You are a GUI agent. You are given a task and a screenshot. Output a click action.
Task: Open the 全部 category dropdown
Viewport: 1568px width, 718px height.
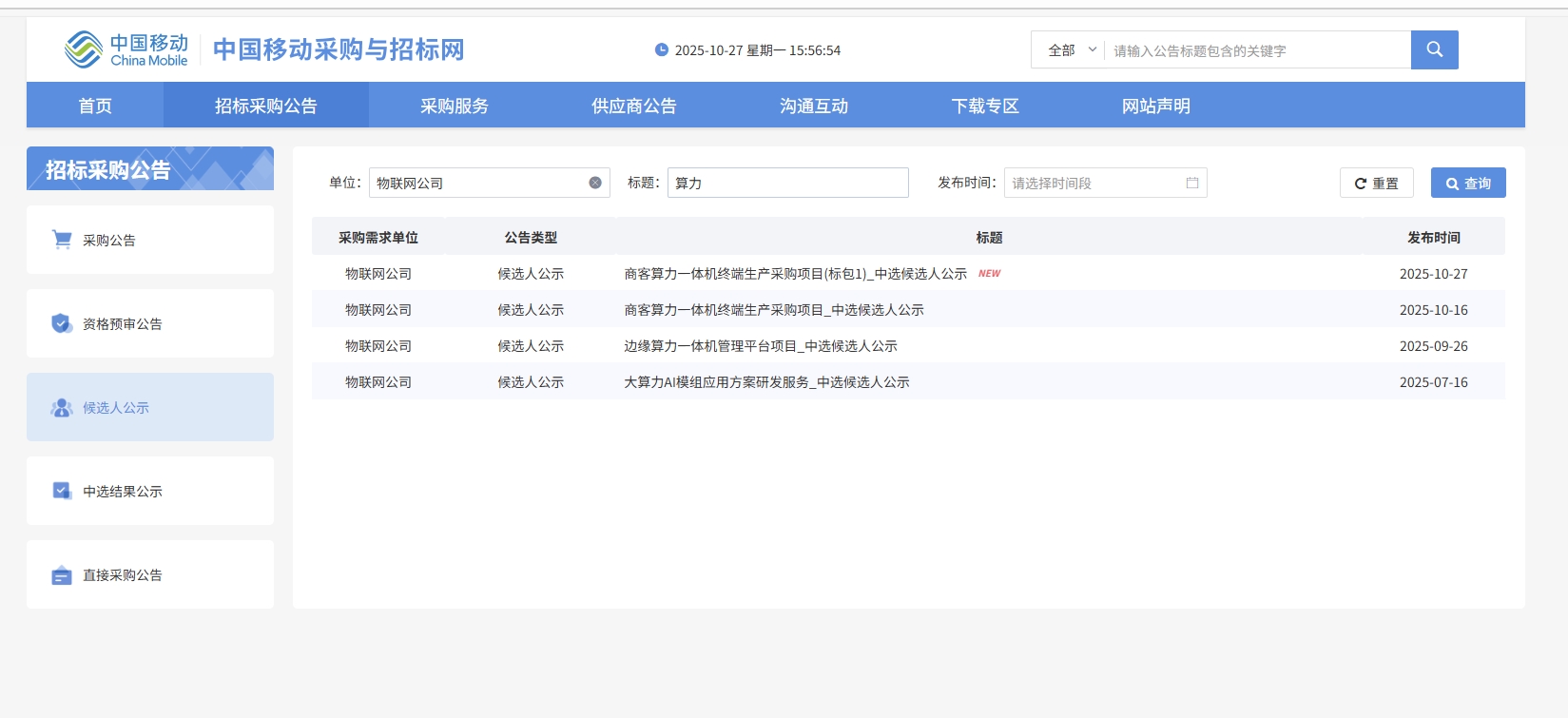tap(1070, 50)
